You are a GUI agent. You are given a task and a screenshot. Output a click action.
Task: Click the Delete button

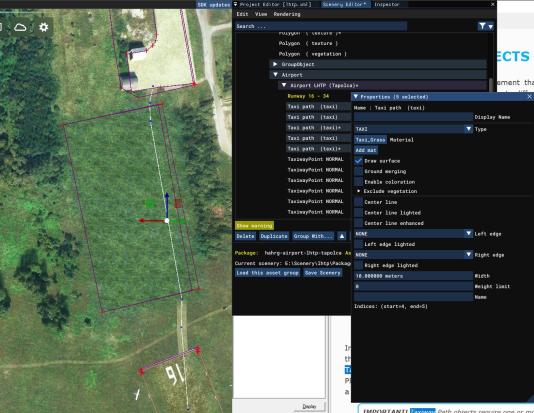(245, 236)
